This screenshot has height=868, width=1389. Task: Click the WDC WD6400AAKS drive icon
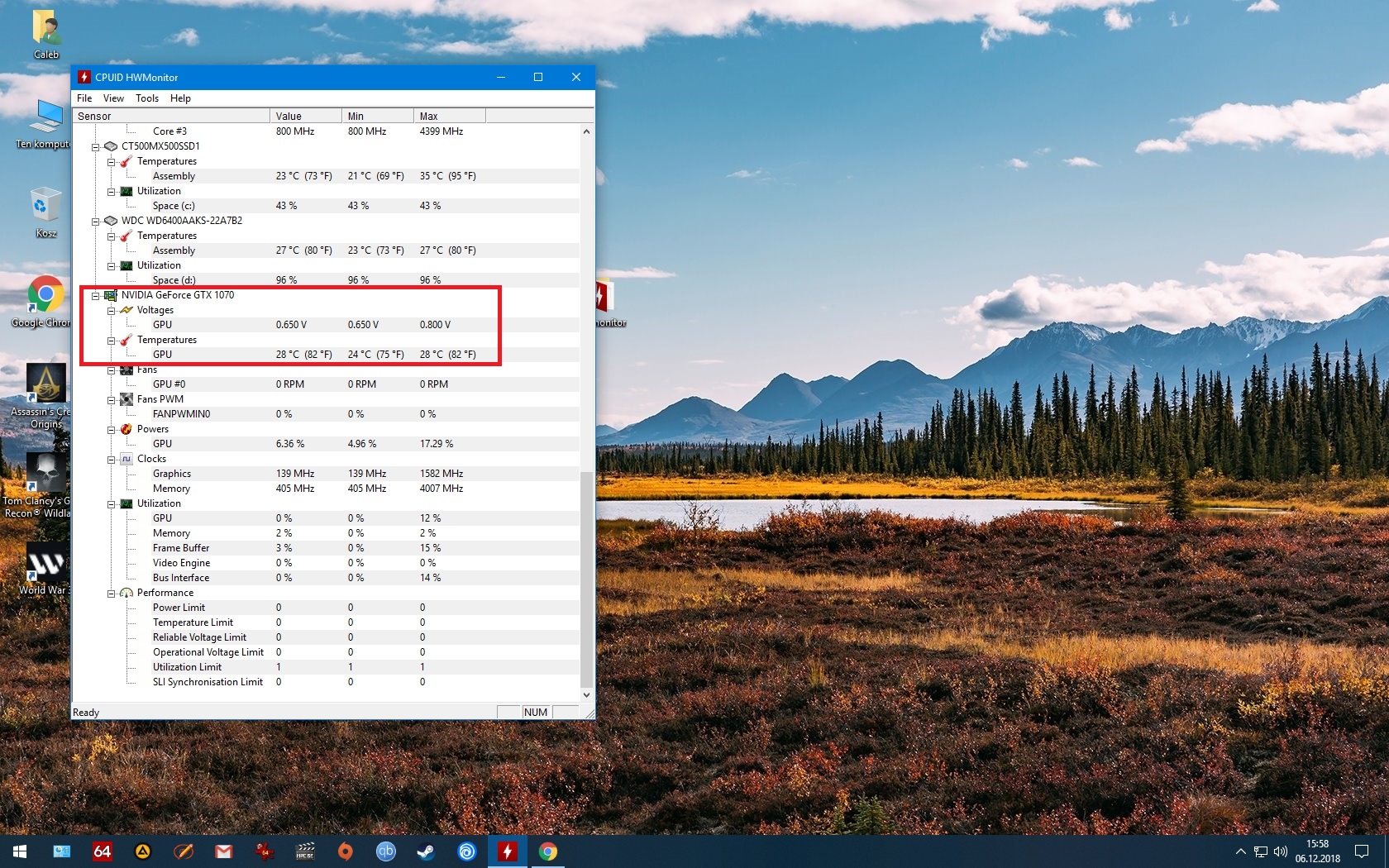click(x=111, y=221)
